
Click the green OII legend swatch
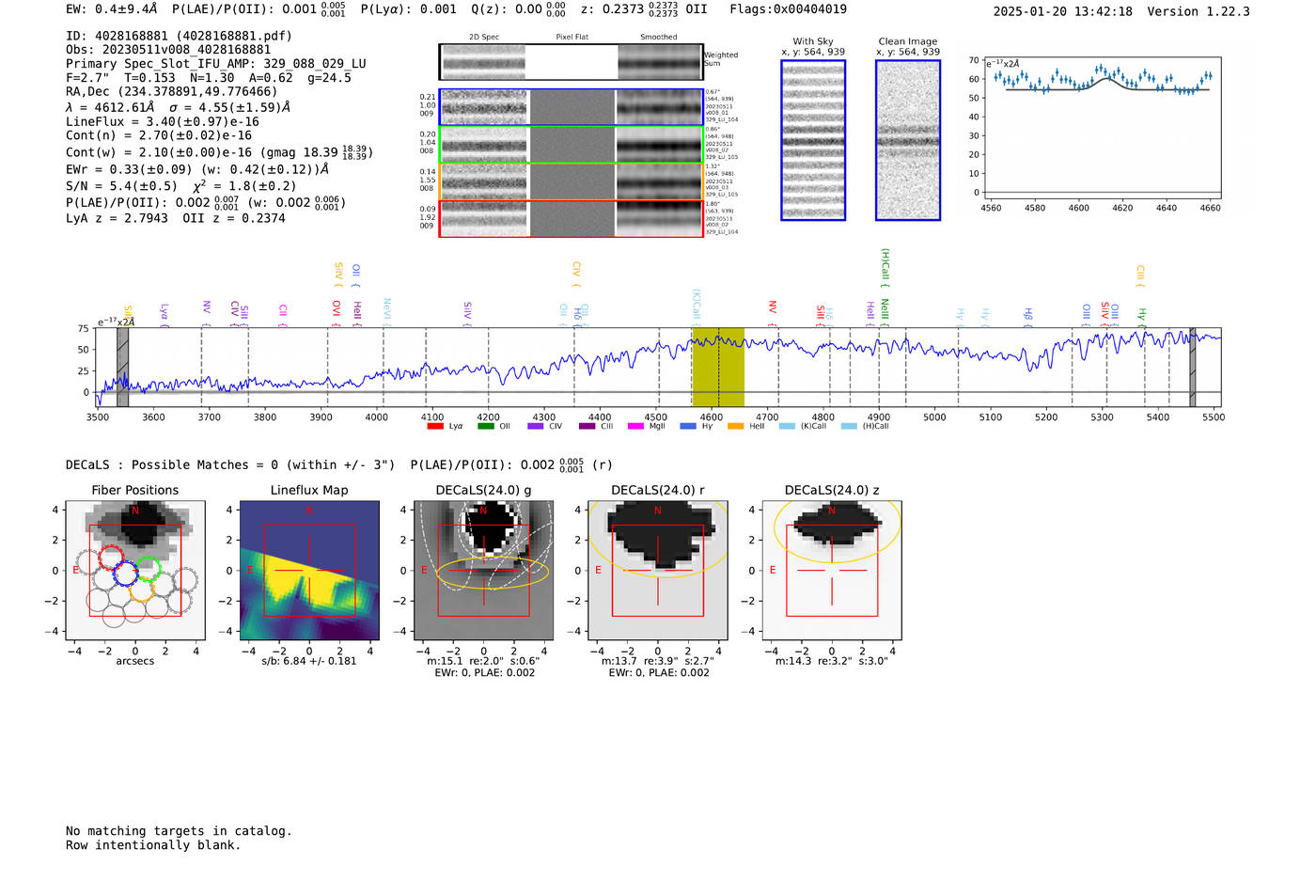click(485, 426)
